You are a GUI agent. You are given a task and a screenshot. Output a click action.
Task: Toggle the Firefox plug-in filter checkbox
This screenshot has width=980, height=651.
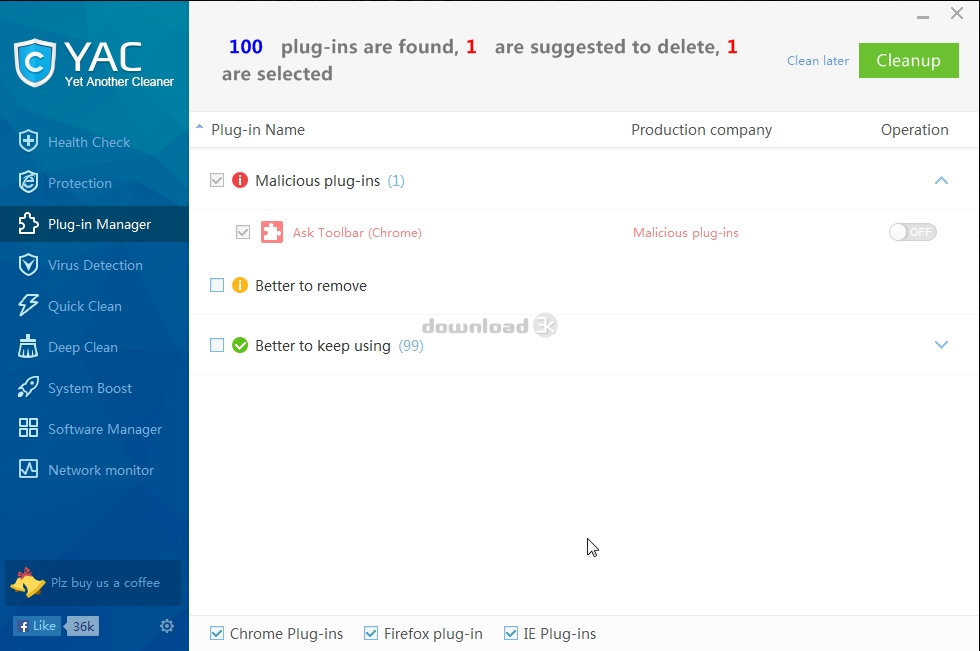coord(371,634)
